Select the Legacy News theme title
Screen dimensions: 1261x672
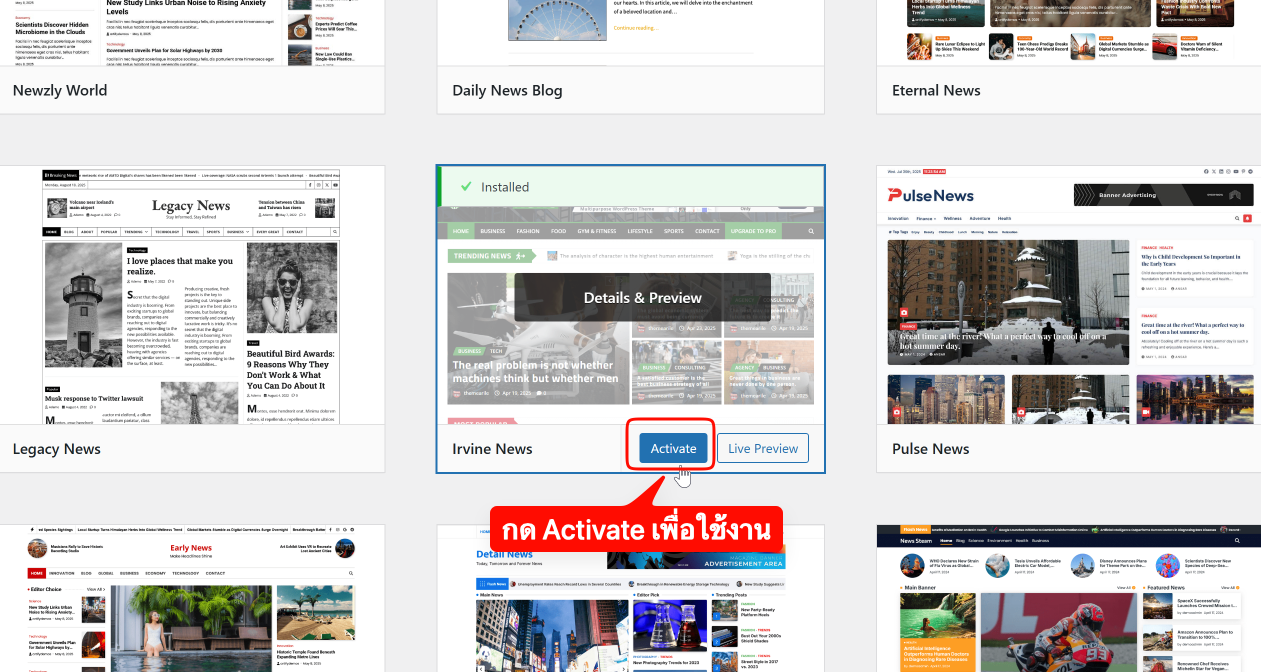(x=57, y=449)
